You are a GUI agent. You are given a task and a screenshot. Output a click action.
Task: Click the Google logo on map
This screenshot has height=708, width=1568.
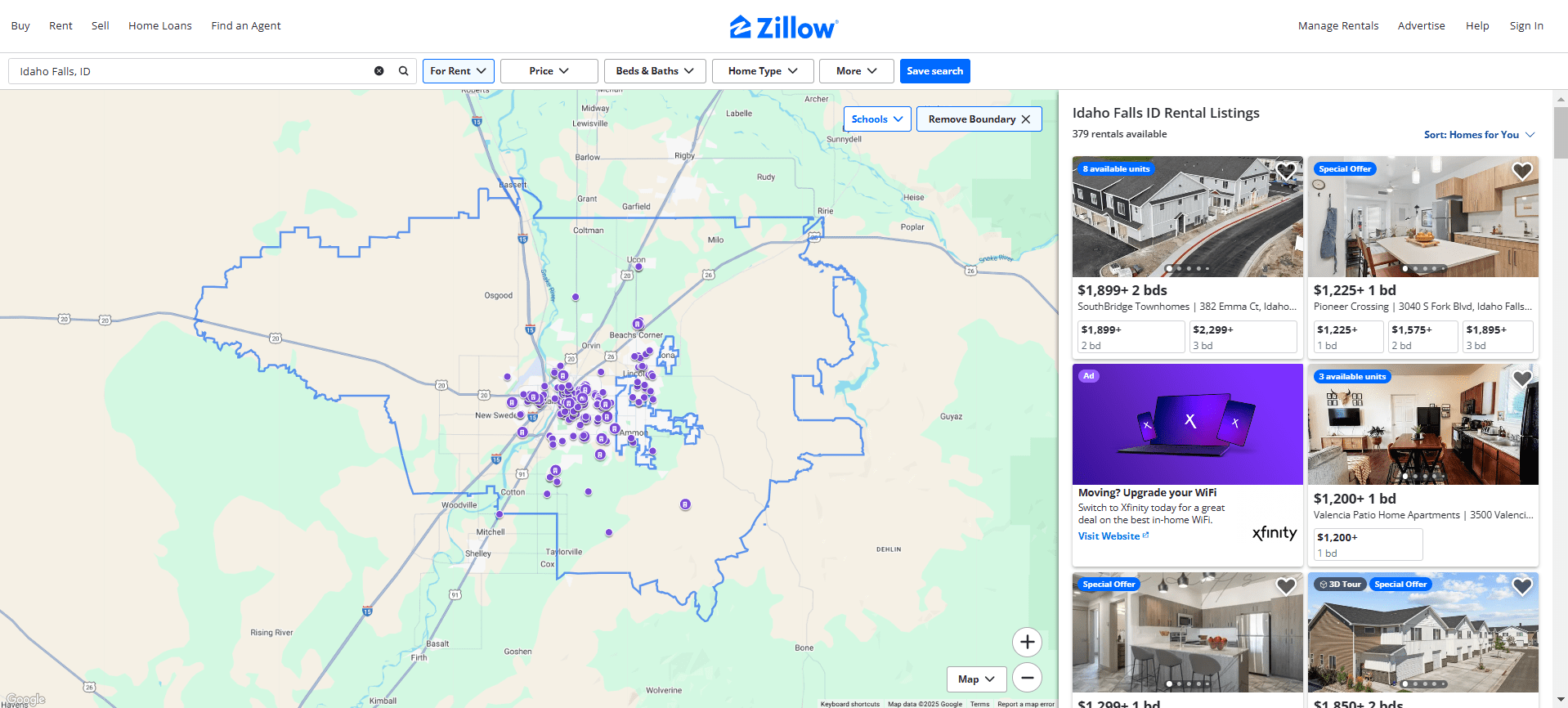pyautogui.click(x=25, y=700)
